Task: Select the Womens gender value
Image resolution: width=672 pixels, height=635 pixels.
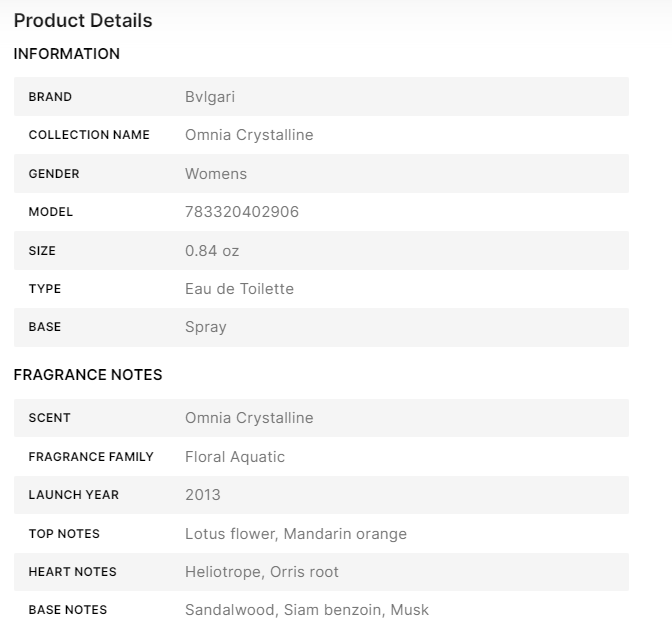Action: [216, 174]
